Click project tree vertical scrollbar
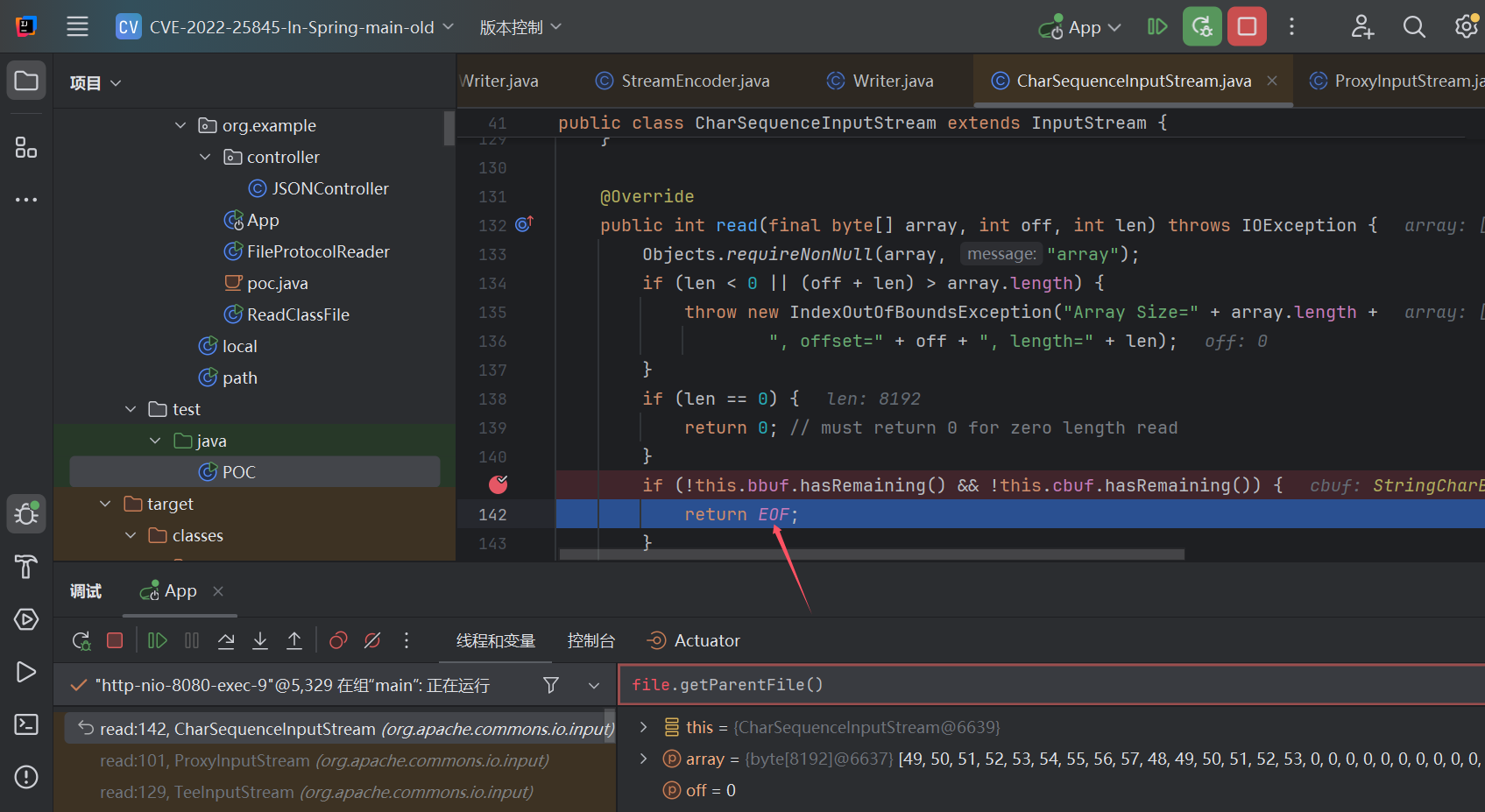The image size is (1485, 812). click(449, 128)
